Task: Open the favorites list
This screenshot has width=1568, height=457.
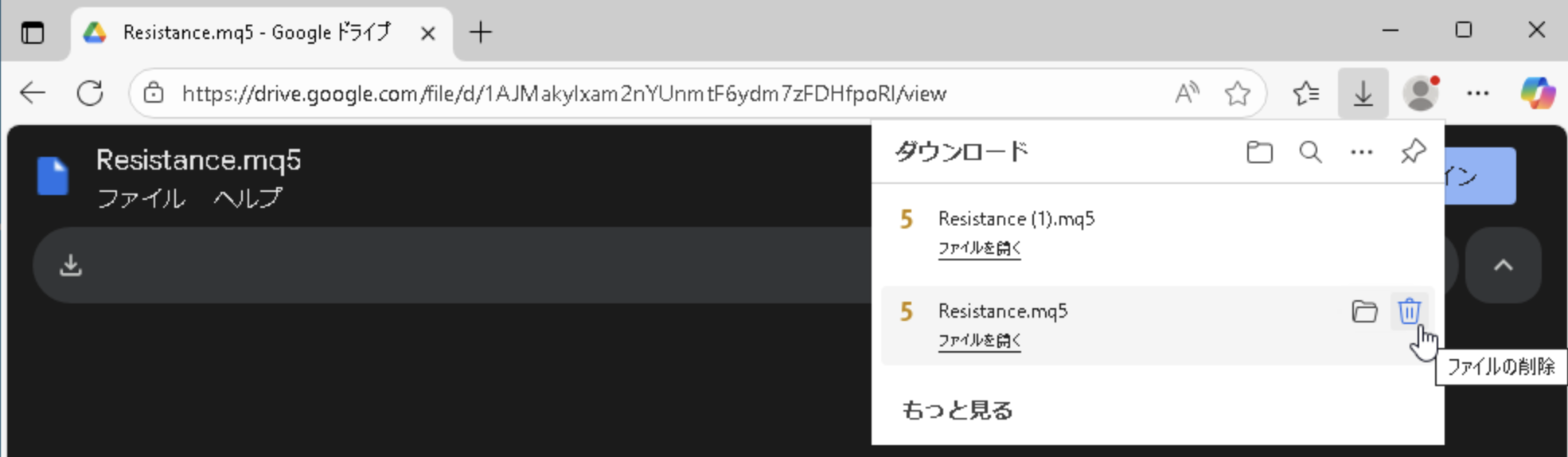Action: pos(1306,94)
